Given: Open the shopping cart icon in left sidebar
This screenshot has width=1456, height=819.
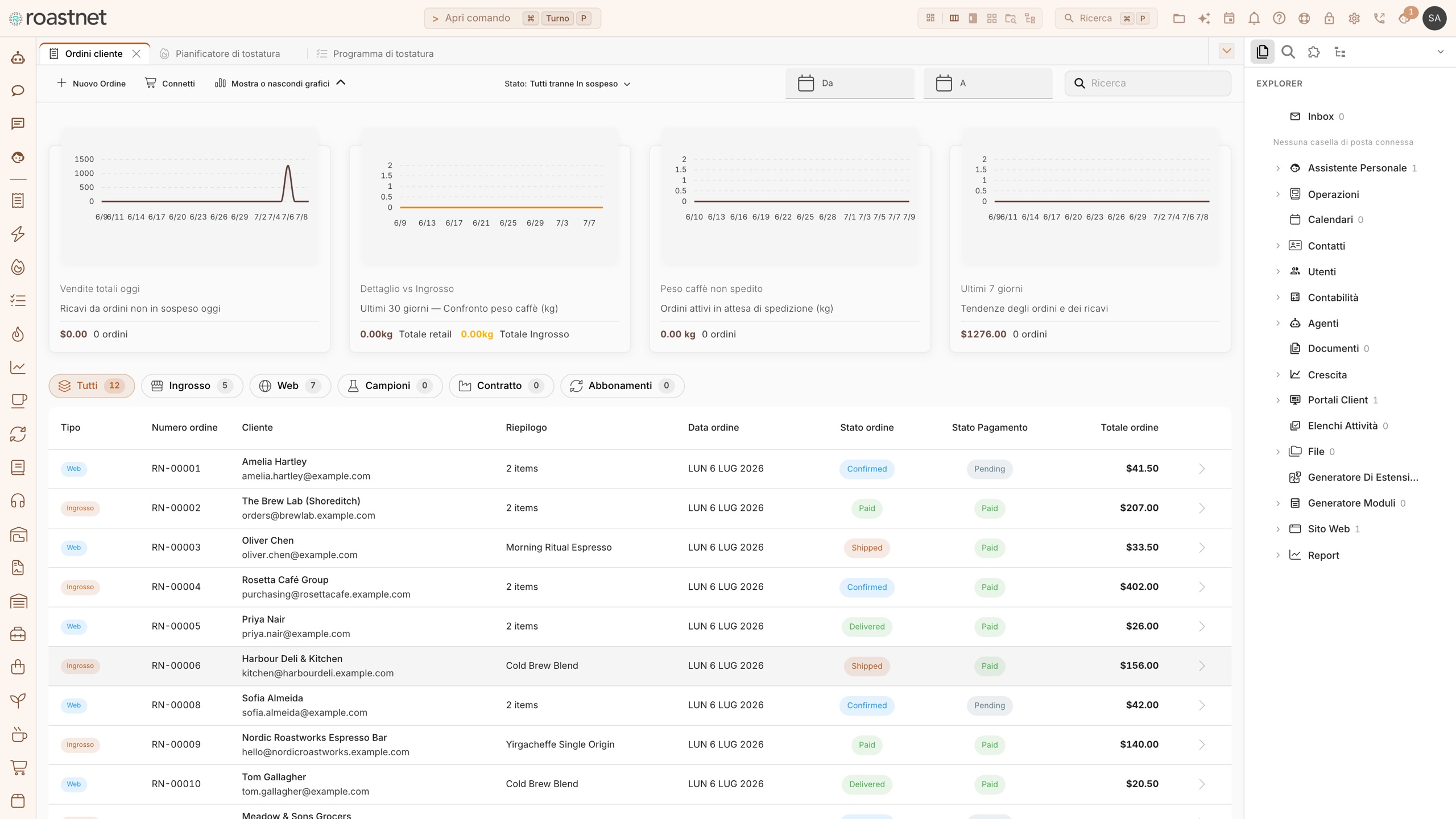Looking at the screenshot, I should tap(18, 767).
